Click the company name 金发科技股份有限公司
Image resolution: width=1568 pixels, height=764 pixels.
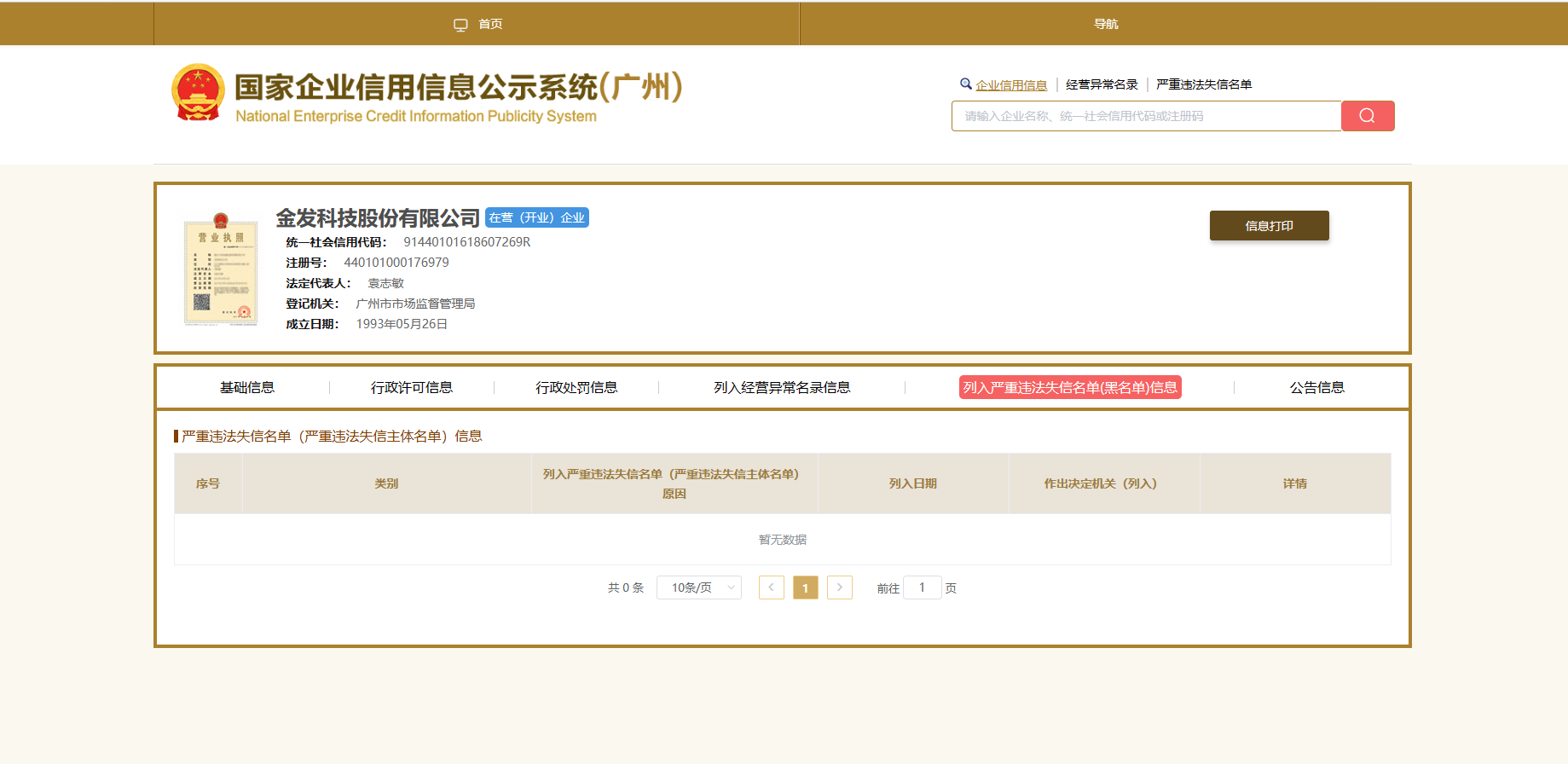[x=378, y=218]
